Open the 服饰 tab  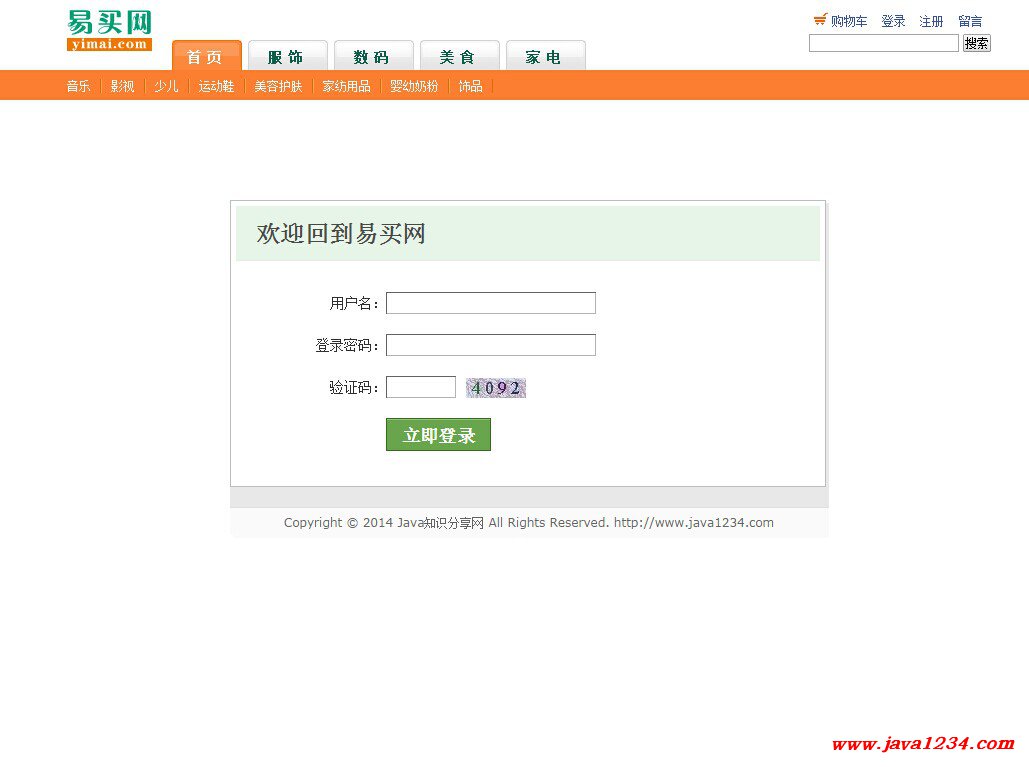pos(288,57)
